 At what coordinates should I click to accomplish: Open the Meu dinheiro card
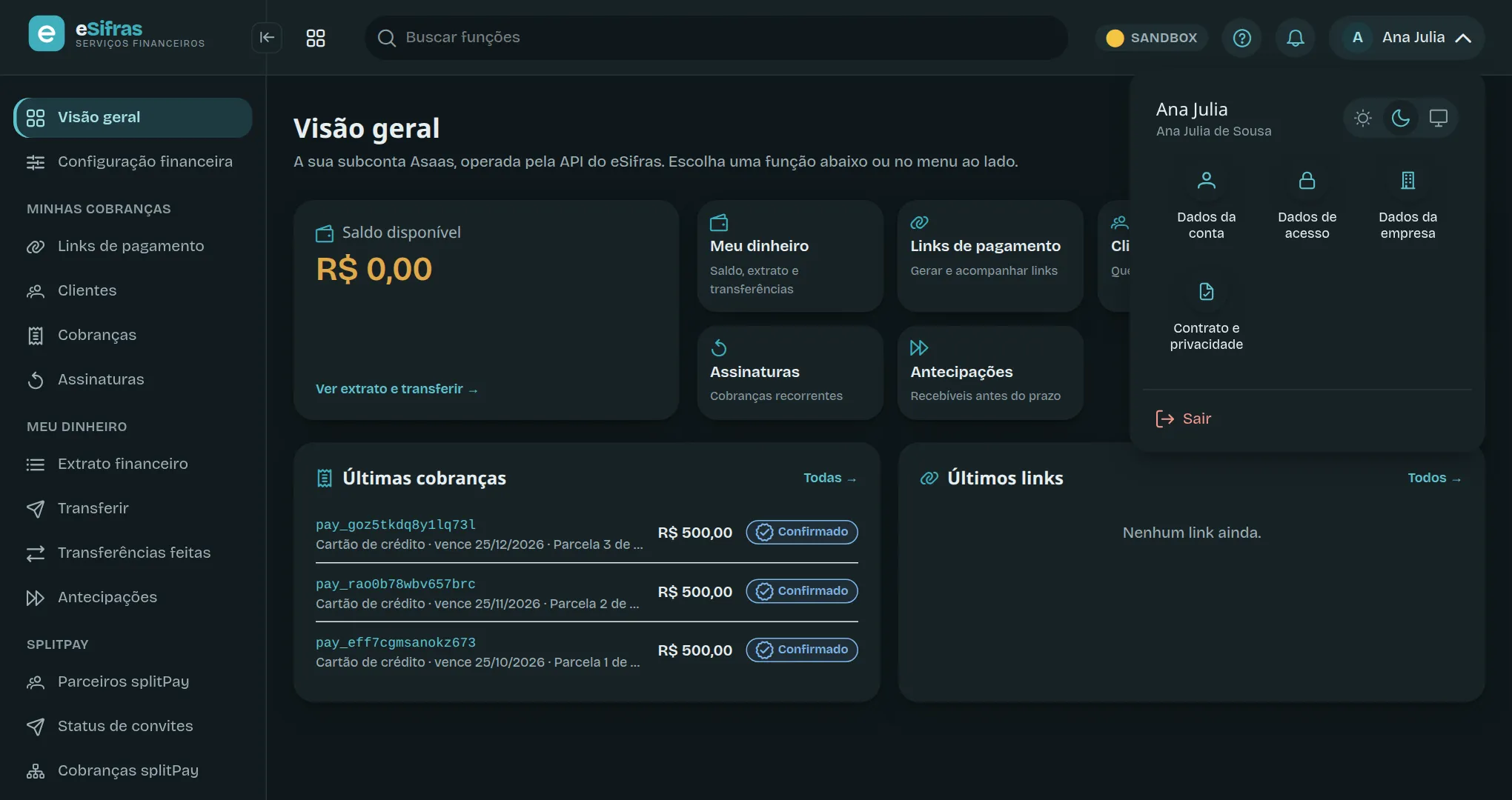[790, 256]
